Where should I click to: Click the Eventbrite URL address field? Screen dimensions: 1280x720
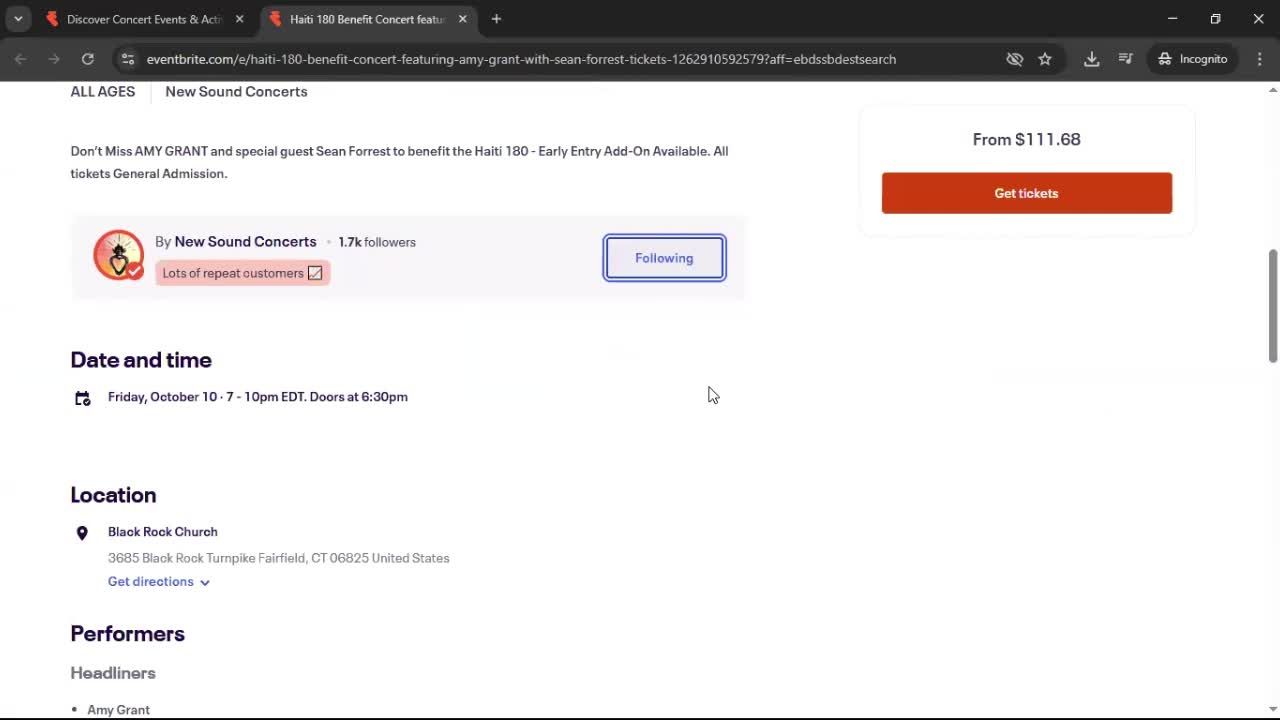521,59
